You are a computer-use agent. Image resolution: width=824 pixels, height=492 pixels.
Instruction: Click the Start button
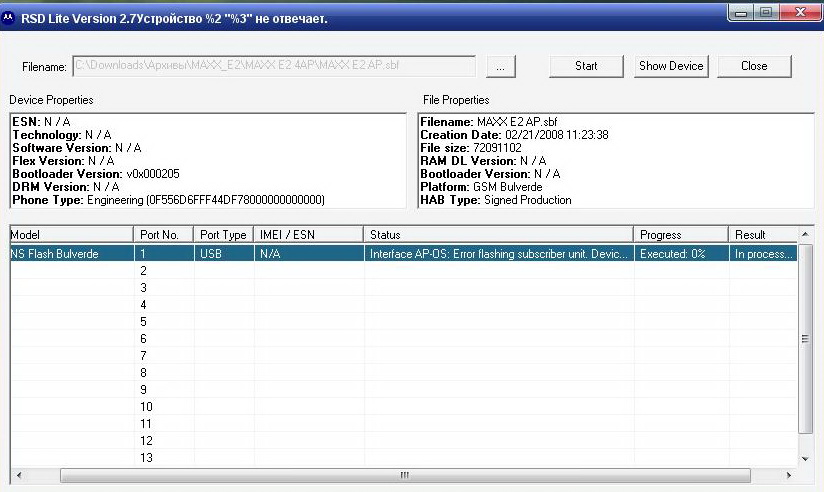[x=586, y=66]
